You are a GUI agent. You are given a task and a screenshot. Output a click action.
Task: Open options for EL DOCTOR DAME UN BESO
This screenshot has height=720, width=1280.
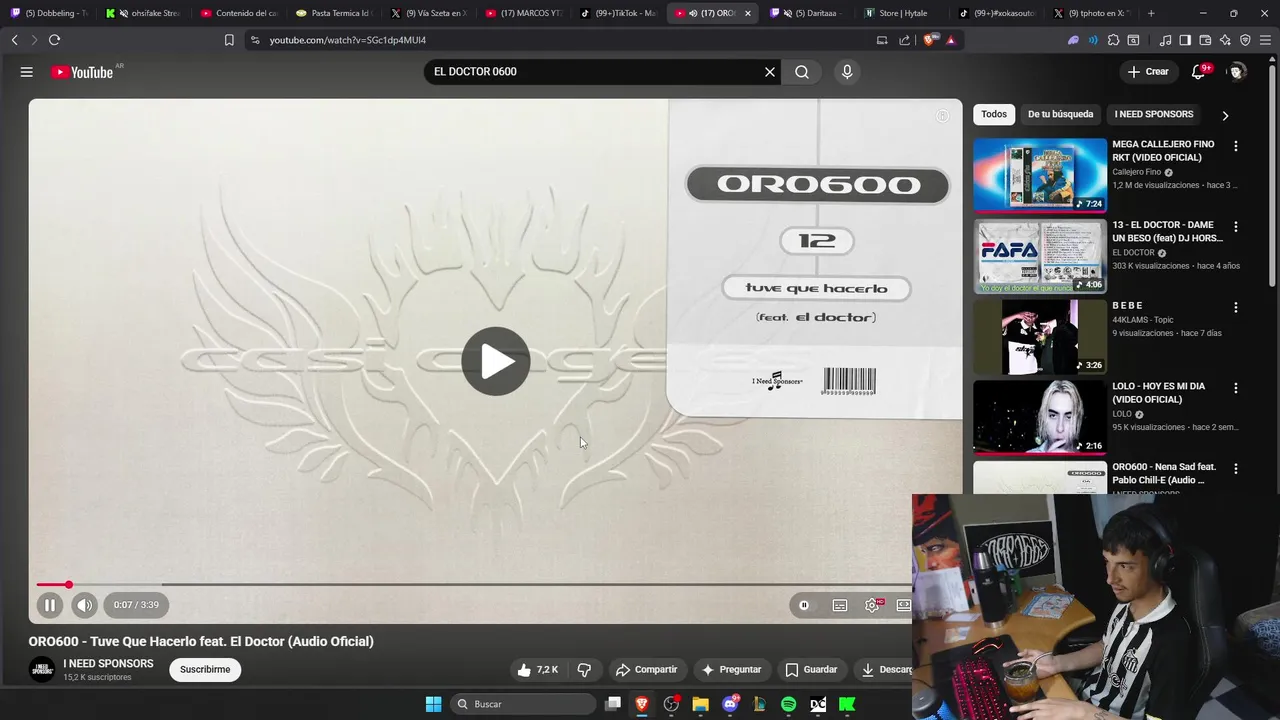pos(1235,227)
